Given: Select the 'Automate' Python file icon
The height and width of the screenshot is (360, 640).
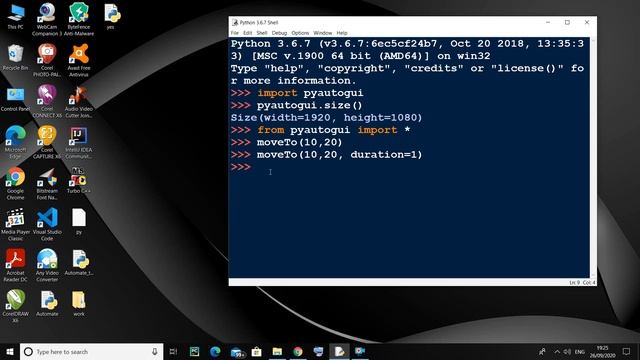Looking at the screenshot, I should pyautogui.click(x=47, y=303).
